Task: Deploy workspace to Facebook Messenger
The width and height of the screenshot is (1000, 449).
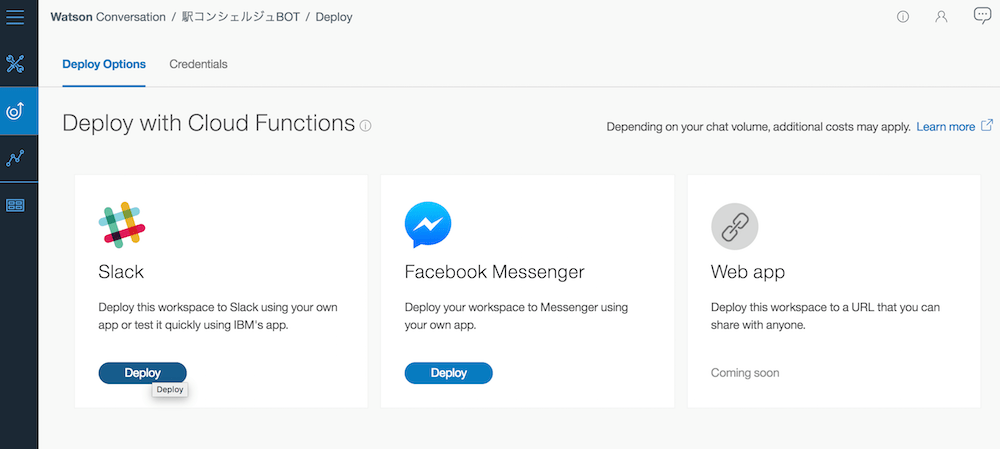Action: [x=448, y=373]
